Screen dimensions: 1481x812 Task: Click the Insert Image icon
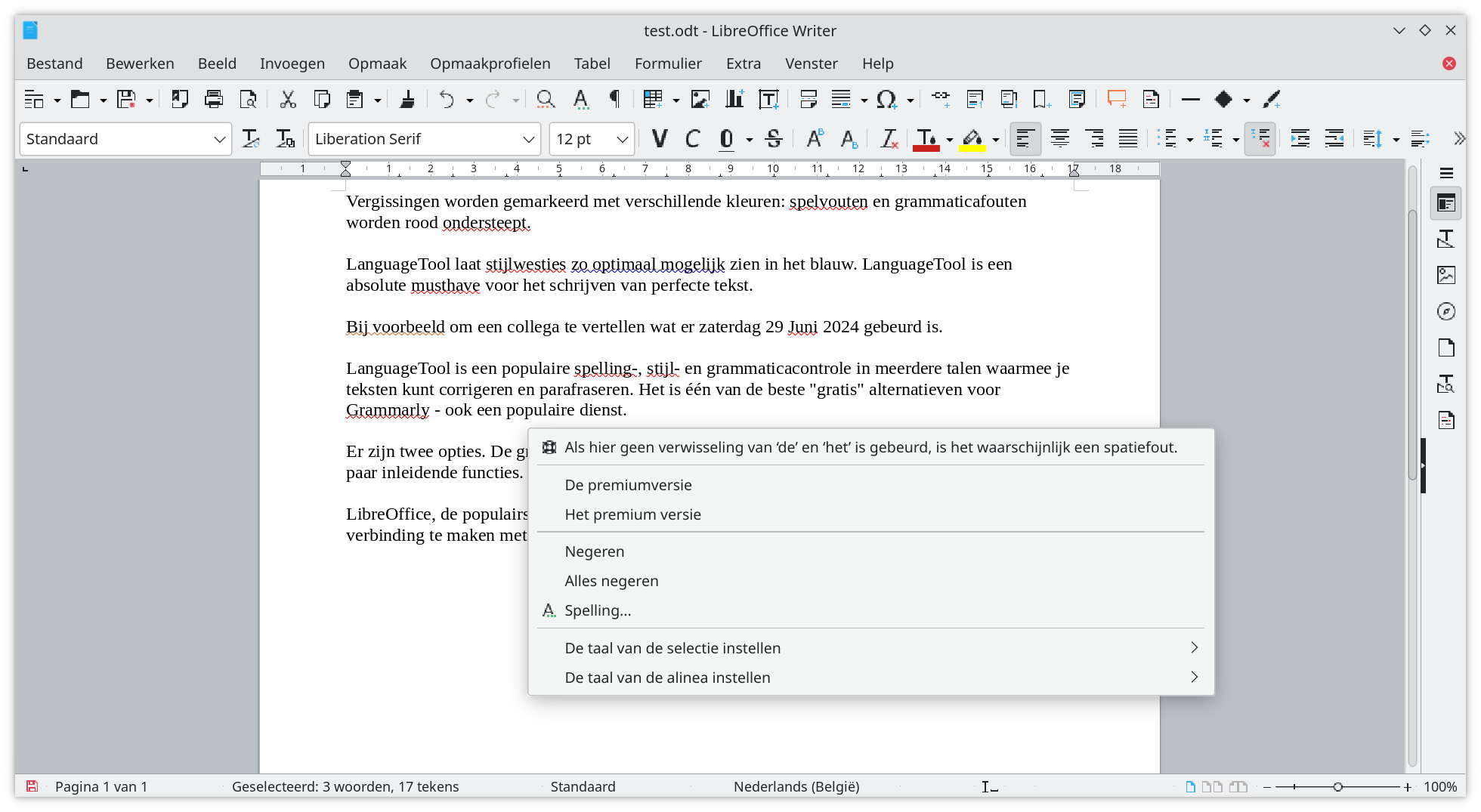(x=700, y=99)
